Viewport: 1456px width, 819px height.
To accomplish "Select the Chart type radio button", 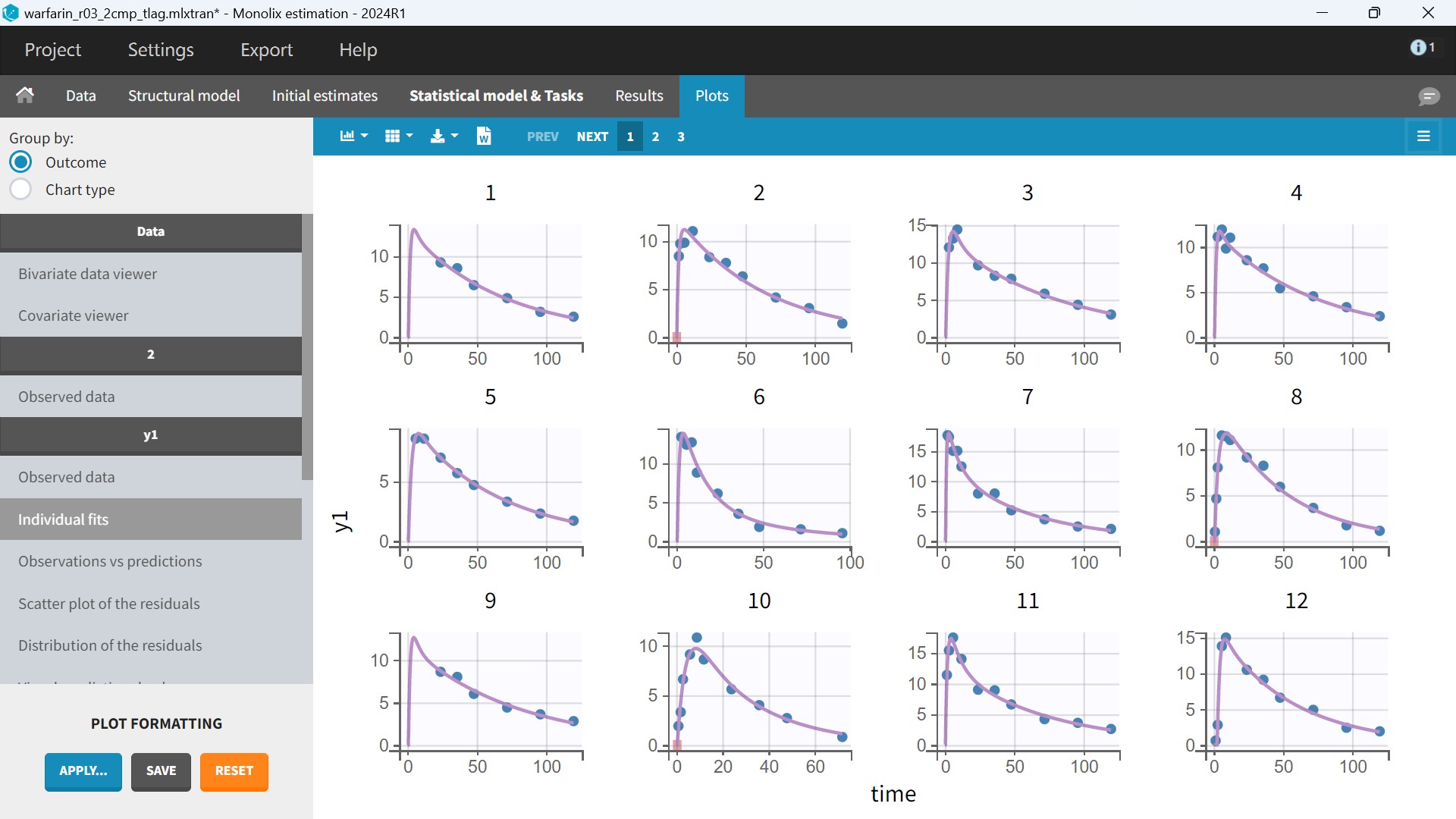I will tap(20, 190).
